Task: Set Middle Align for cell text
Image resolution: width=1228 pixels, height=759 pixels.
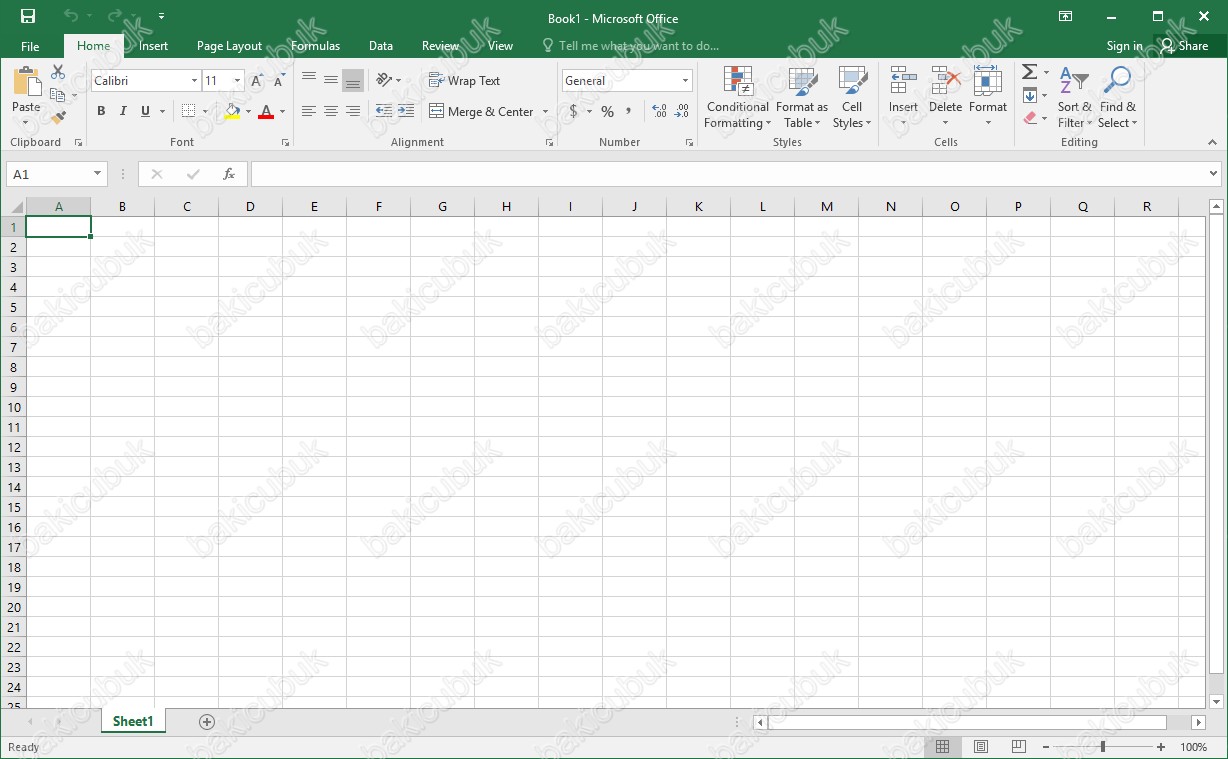Action: click(x=331, y=80)
